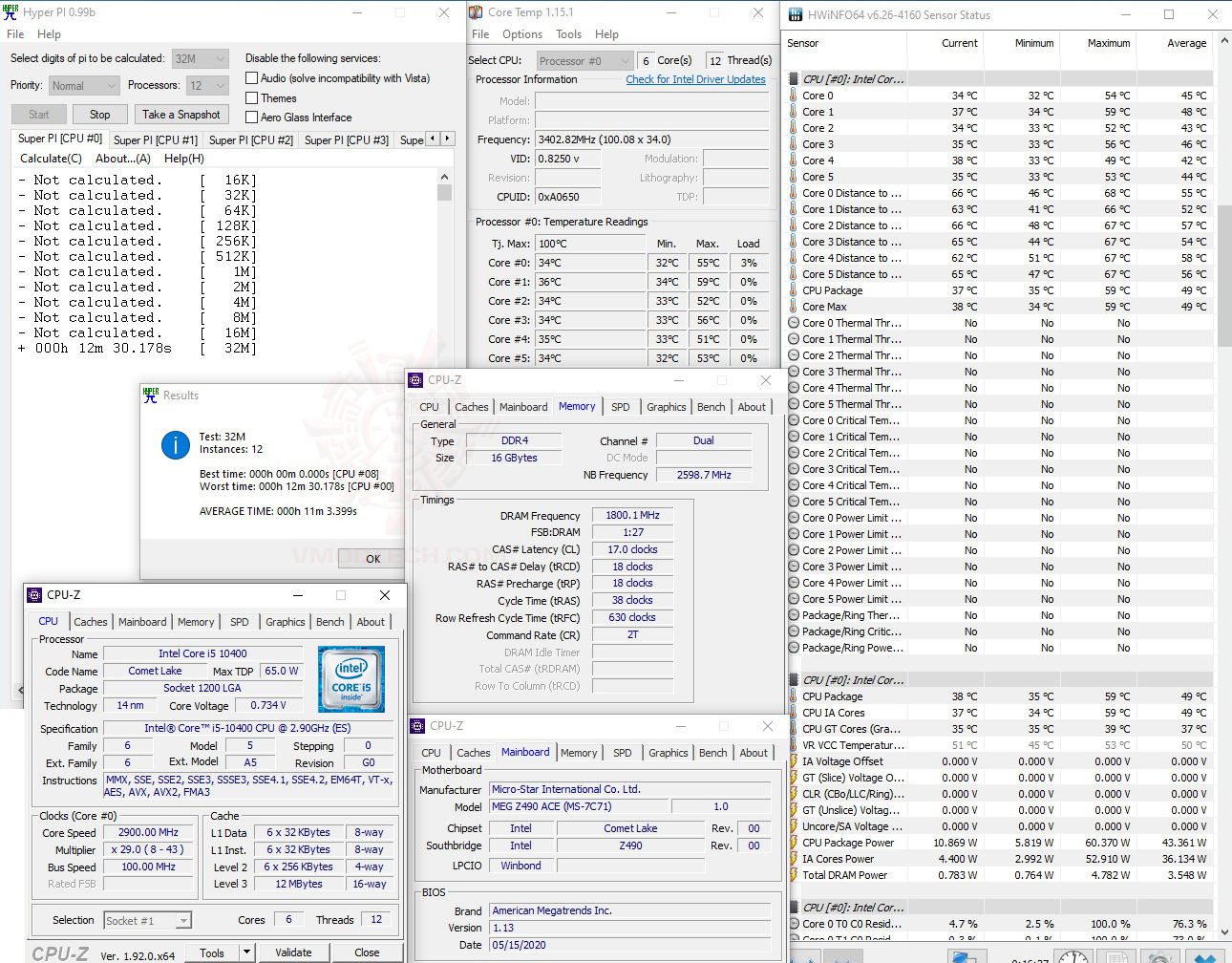Click Take a Snapshot in Hyper PI
This screenshot has width=1232, height=963.
point(181,115)
